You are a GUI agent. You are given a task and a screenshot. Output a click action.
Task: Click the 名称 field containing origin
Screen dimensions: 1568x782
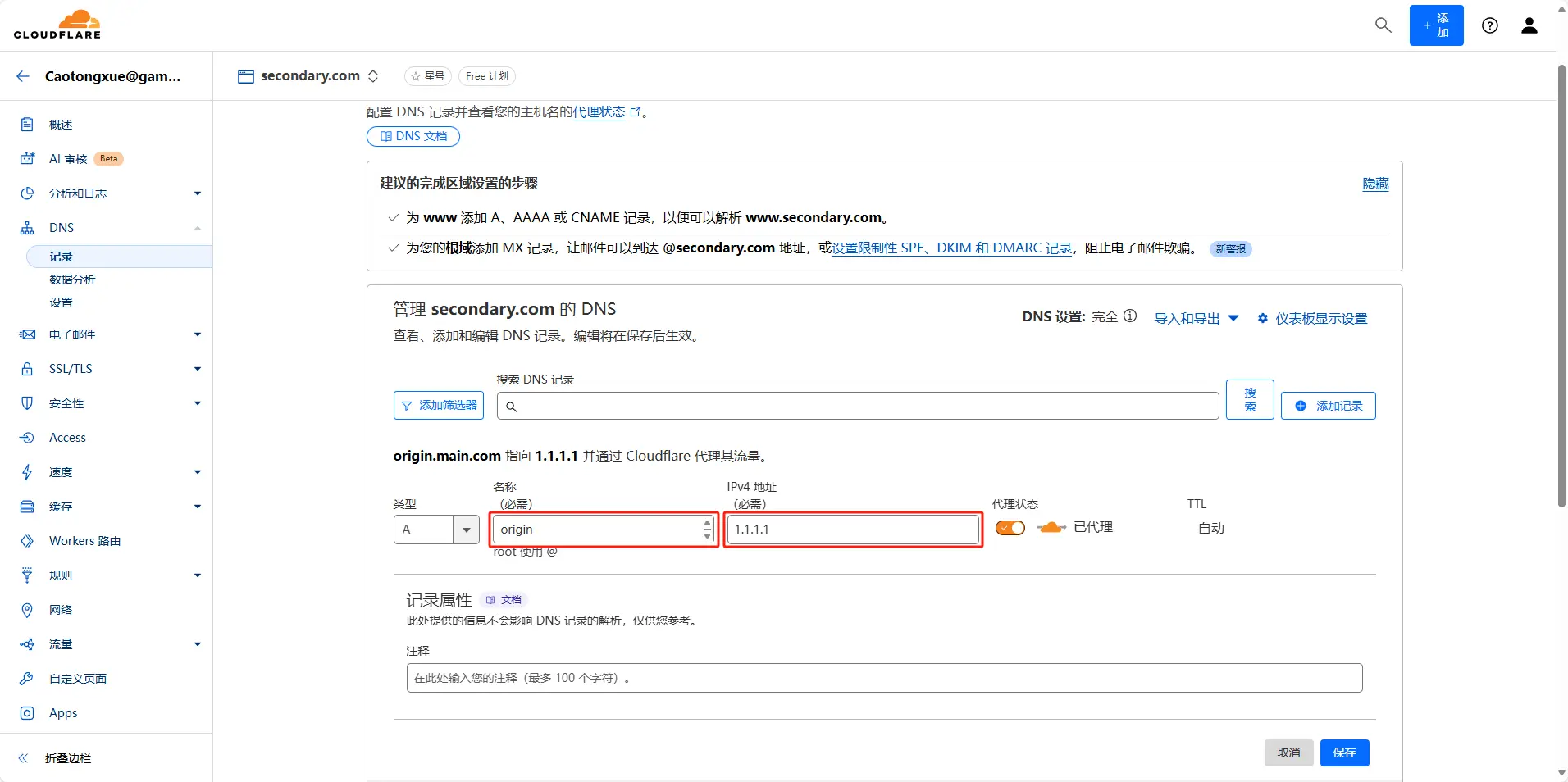click(604, 530)
